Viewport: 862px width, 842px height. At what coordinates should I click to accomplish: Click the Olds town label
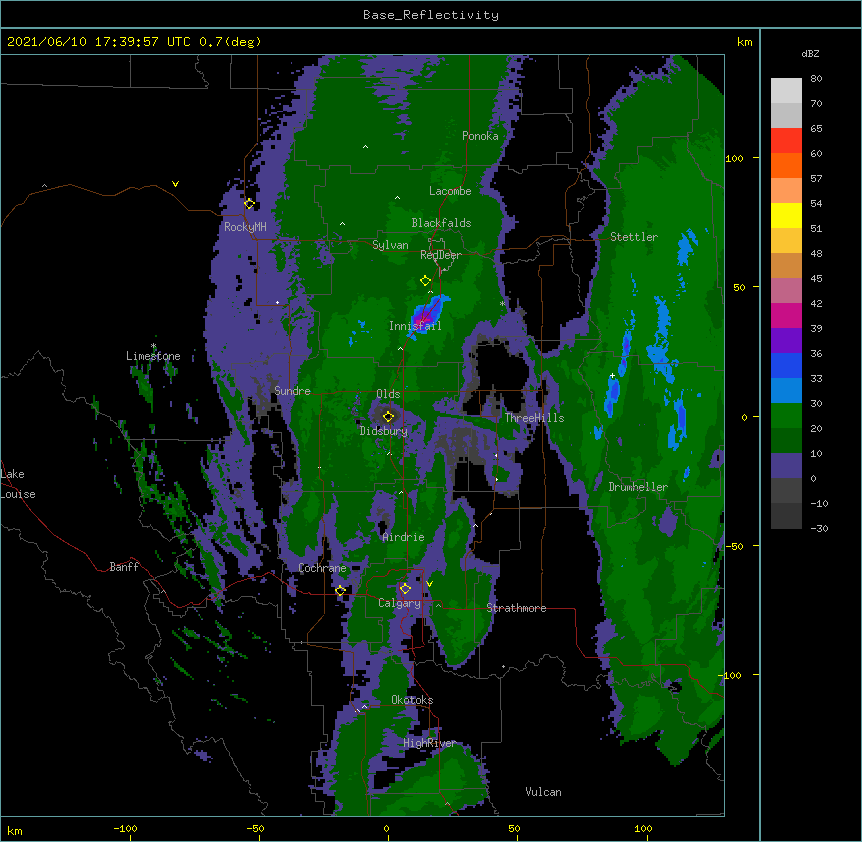click(x=388, y=394)
